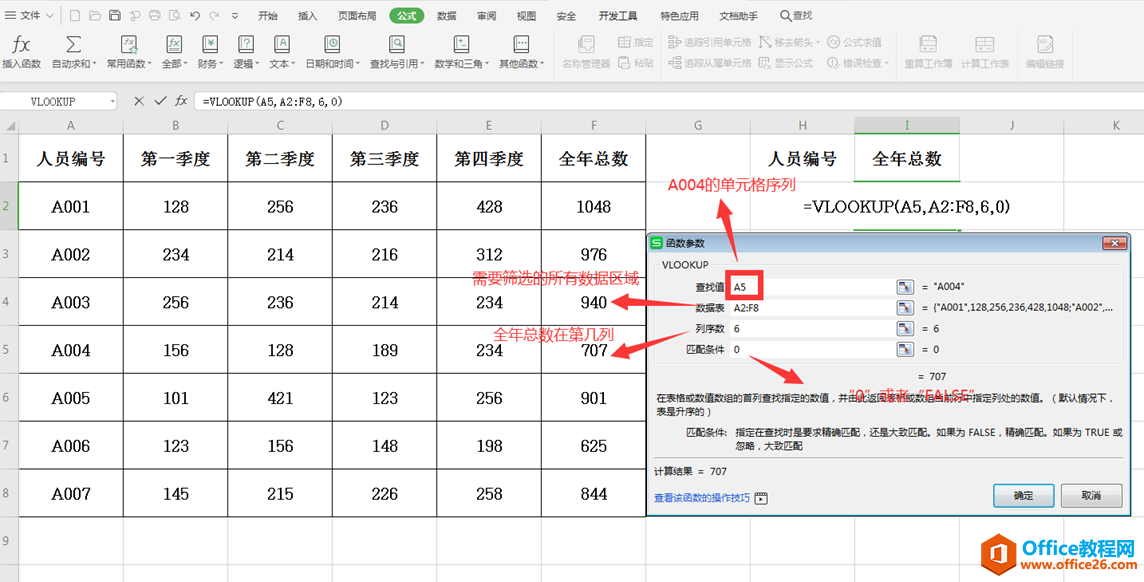Click the 显示公式 toolbar item

coord(786,63)
